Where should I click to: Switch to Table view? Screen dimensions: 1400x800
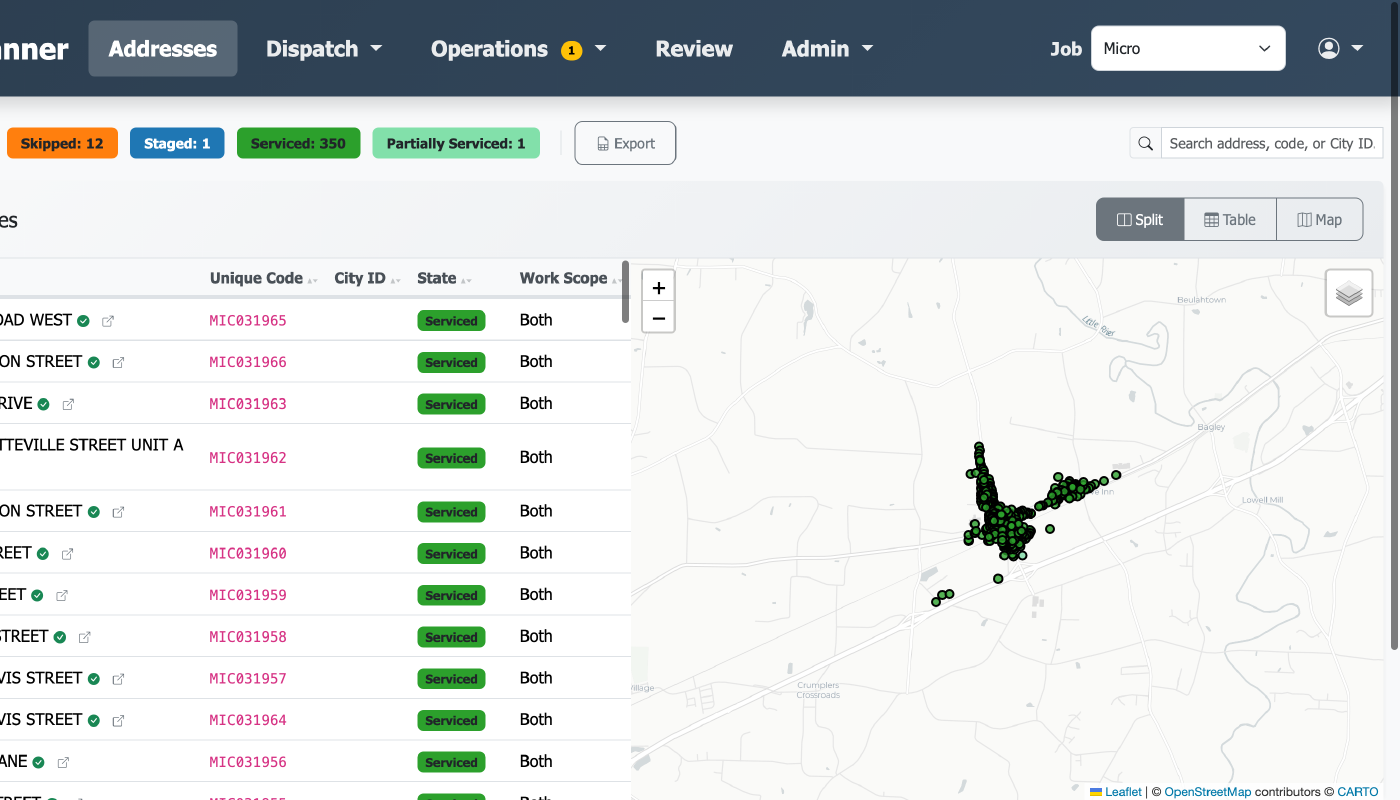pyautogui.click(x=1230, y=220)
